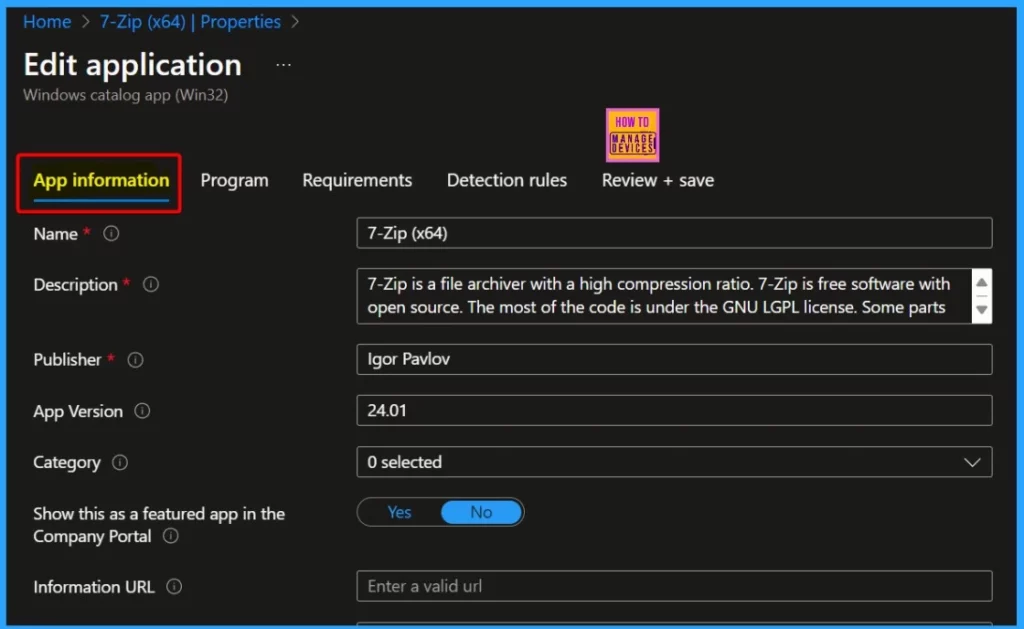Show info tooltip for Category
The image size is (1024, 629).
120,462
